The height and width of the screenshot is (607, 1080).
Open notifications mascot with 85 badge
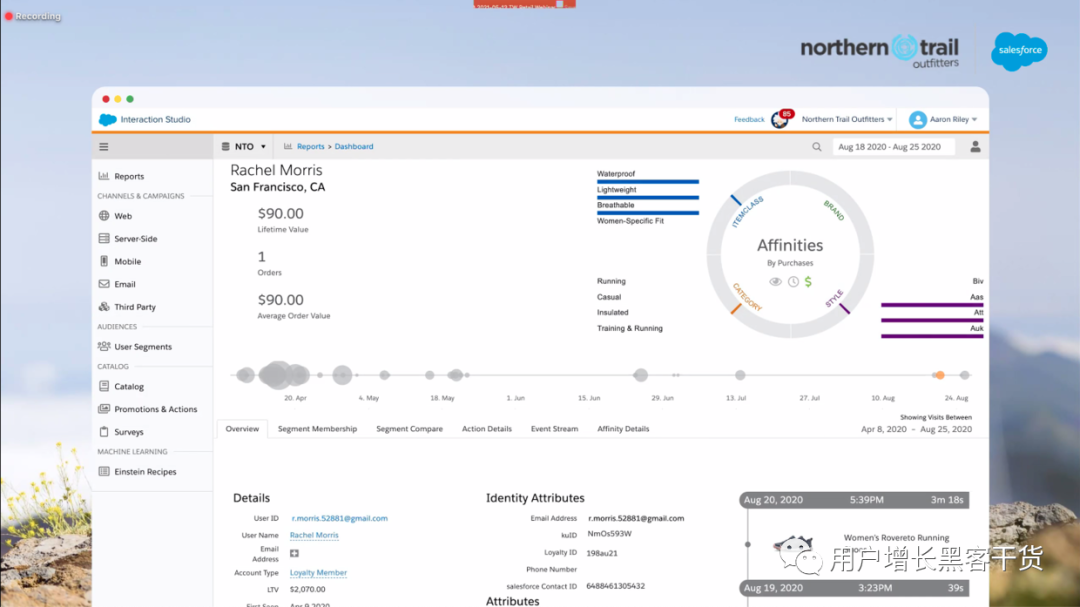[781, 119]
